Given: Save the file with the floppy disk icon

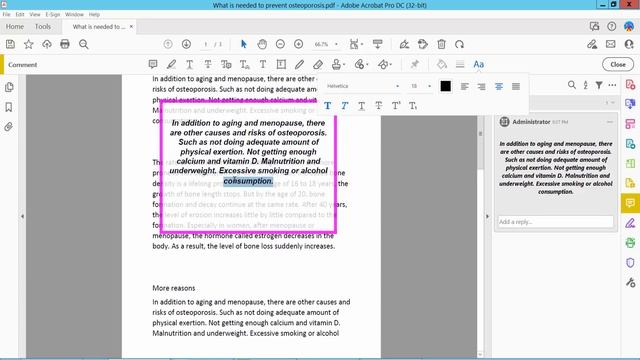Looking at the screenshot, I should (x=10, y=44).
